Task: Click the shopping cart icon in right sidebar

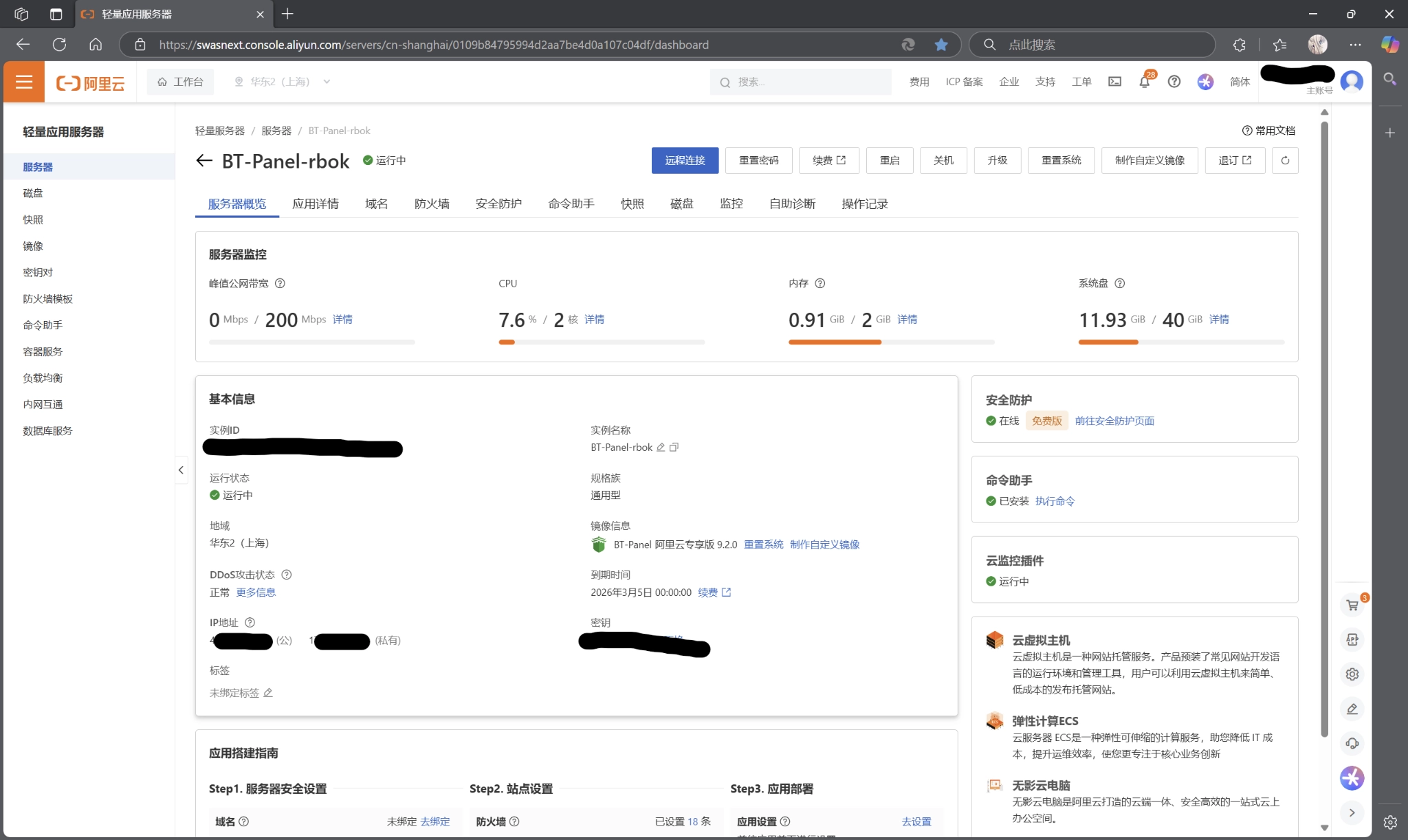Action: tap(1352, 606)
